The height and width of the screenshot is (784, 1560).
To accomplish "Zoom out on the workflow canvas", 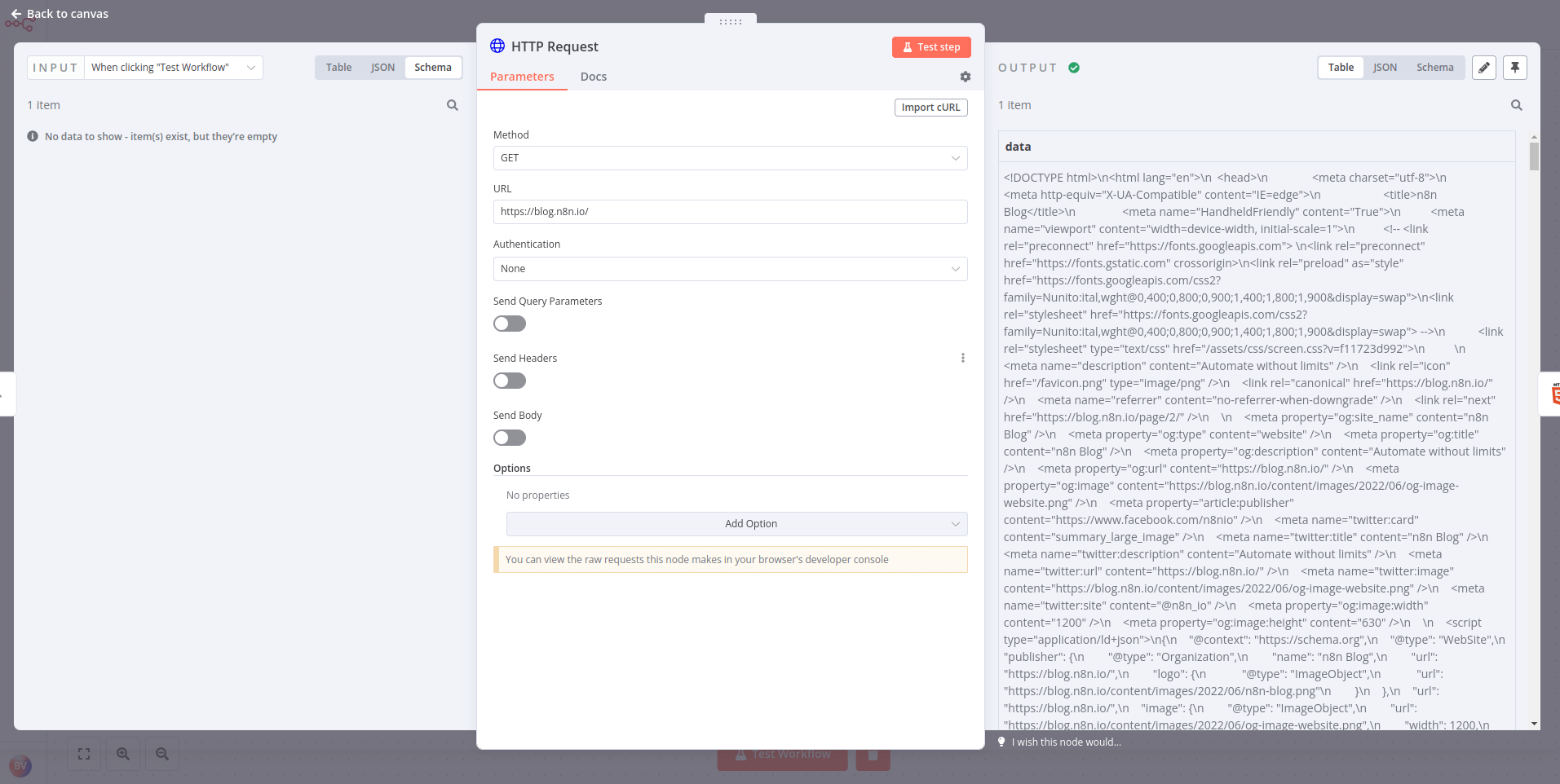I will click(x=161, y=754).
